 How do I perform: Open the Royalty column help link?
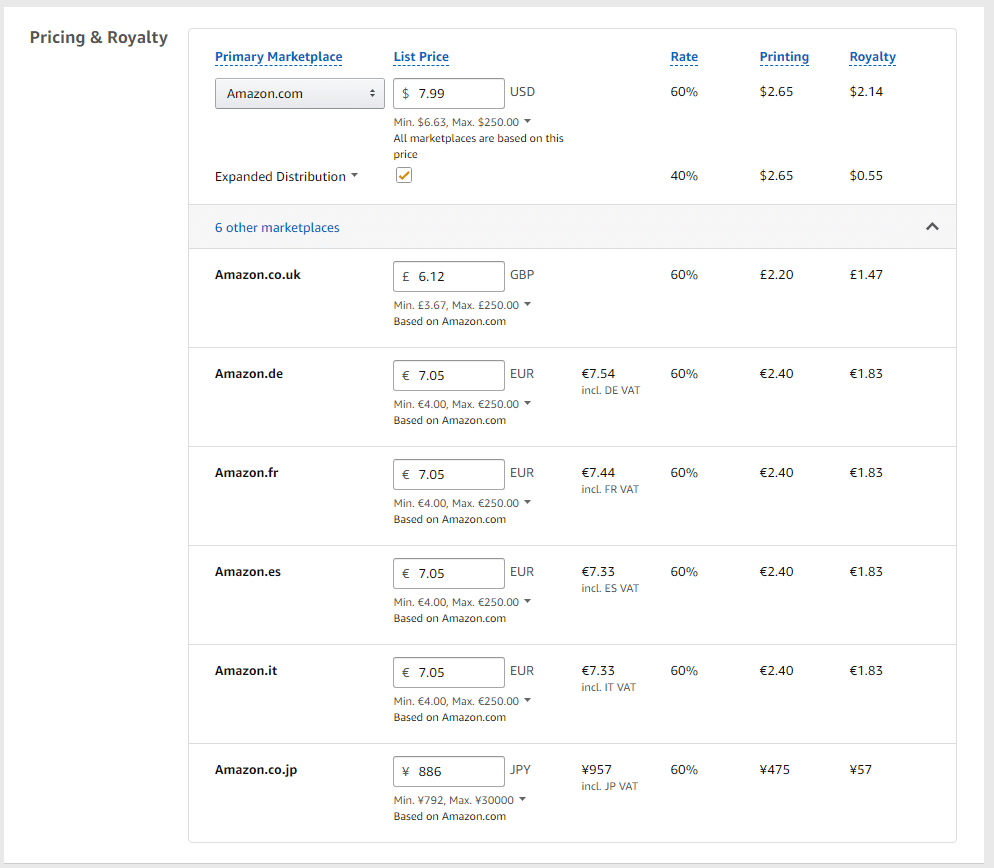pos(872,56)
